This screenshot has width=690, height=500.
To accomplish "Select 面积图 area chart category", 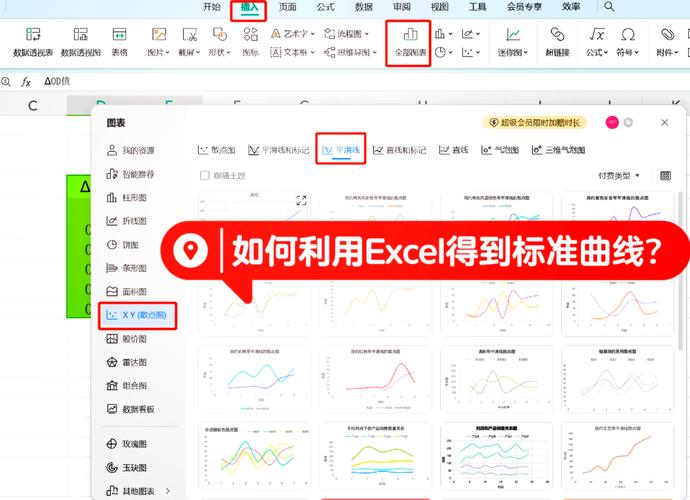I will click(127, 291).
